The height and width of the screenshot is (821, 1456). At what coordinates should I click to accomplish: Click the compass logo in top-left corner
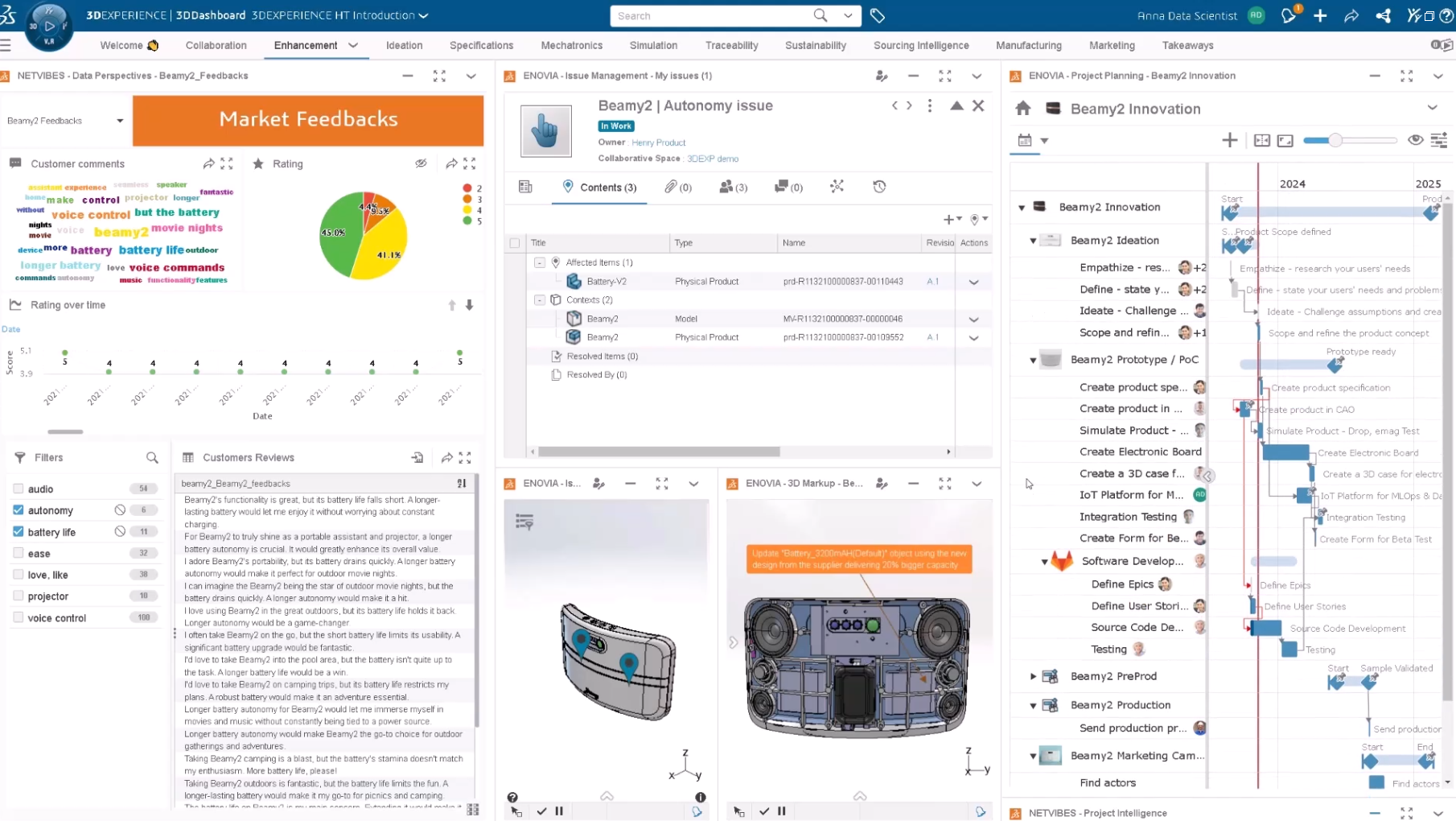pyautogui.click(x=48, y=26)
